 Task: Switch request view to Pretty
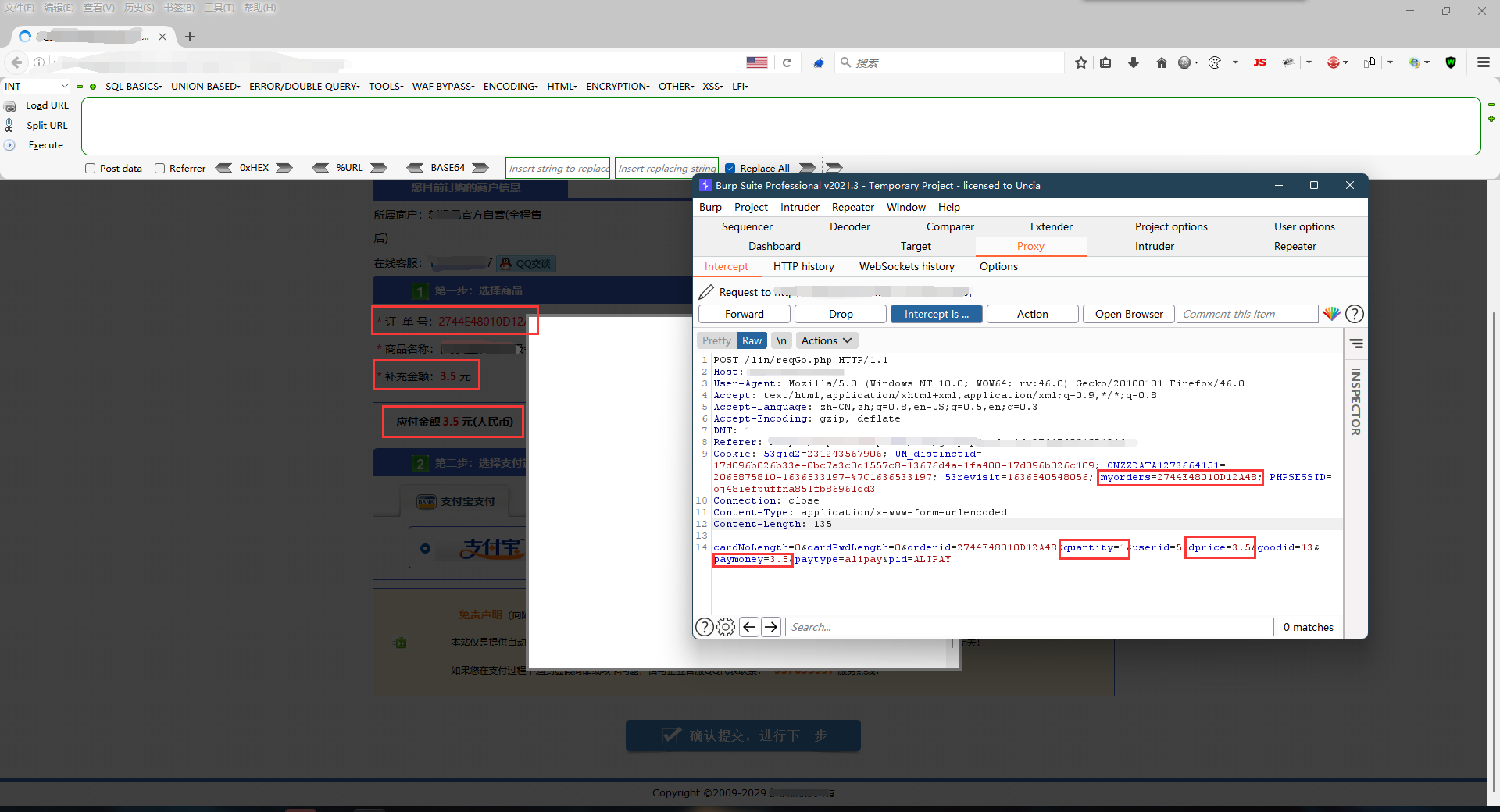[716, 340]
